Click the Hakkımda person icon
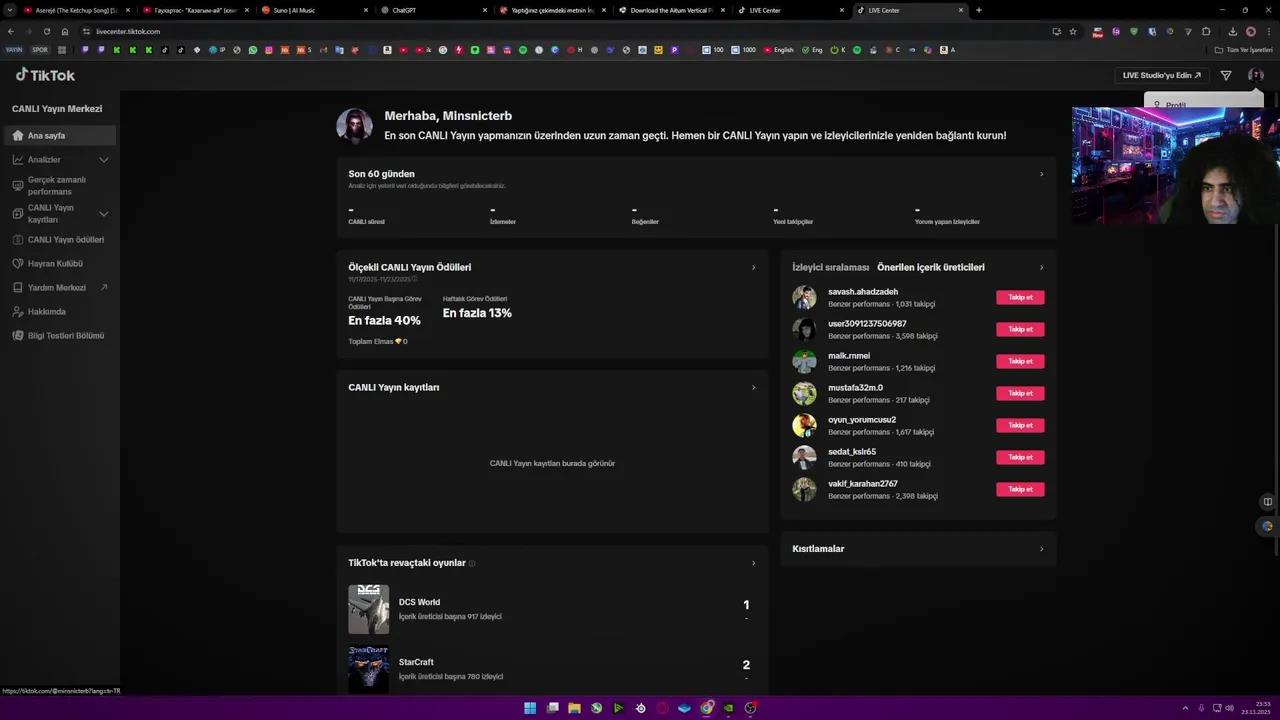 tap(18, 311)
